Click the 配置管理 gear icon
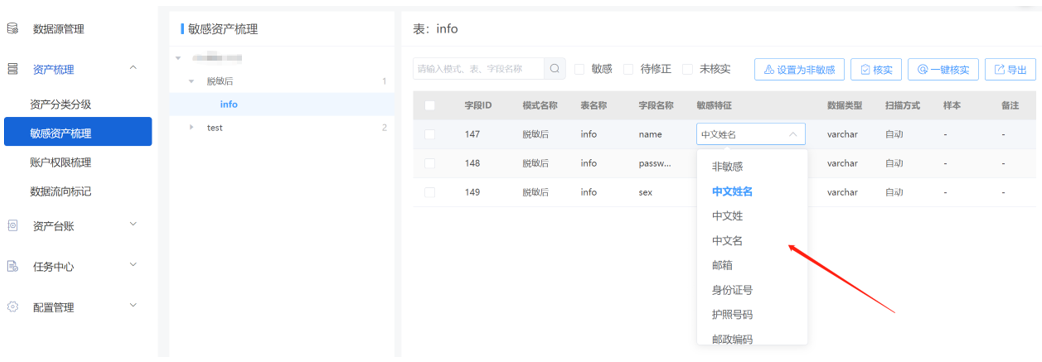1042x362 pixels. [12, 307]
